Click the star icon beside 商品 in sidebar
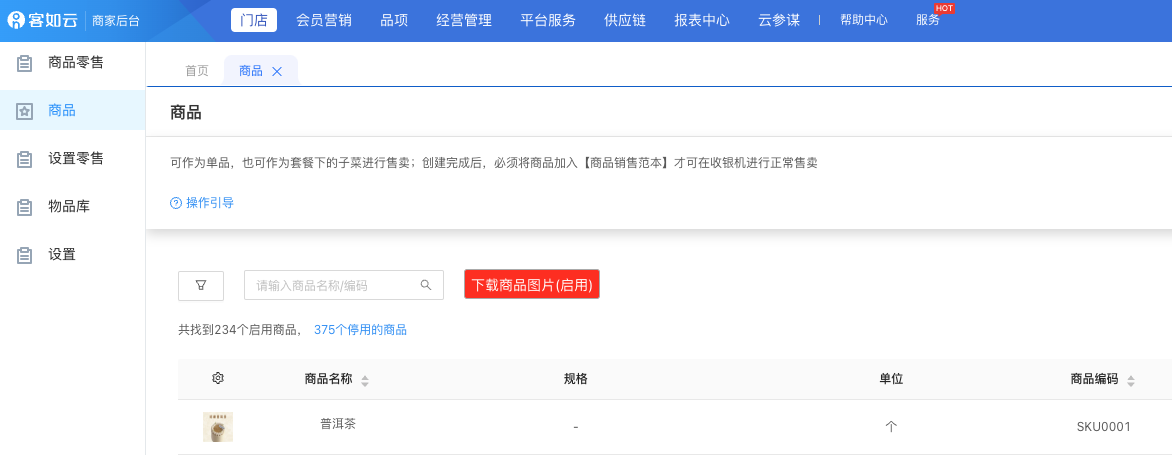 (25, 111)
